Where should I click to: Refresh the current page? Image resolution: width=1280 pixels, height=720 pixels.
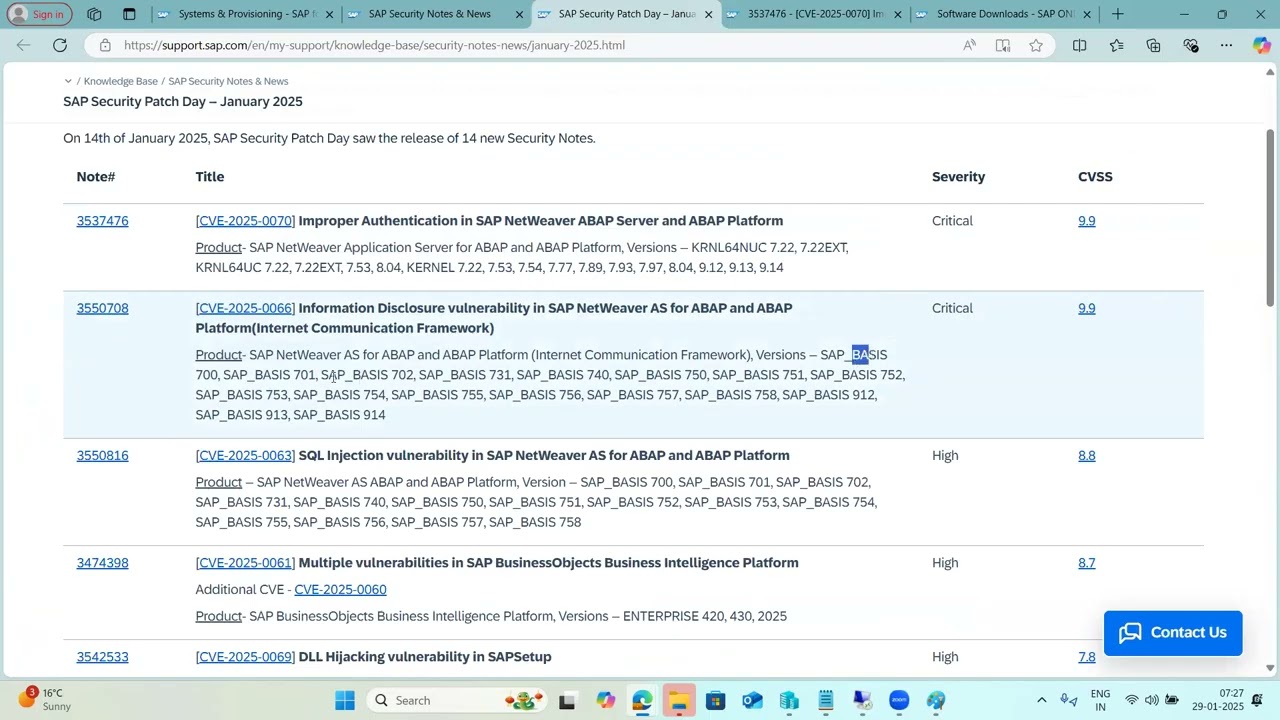pyautogui.click(x=60, y=45)
